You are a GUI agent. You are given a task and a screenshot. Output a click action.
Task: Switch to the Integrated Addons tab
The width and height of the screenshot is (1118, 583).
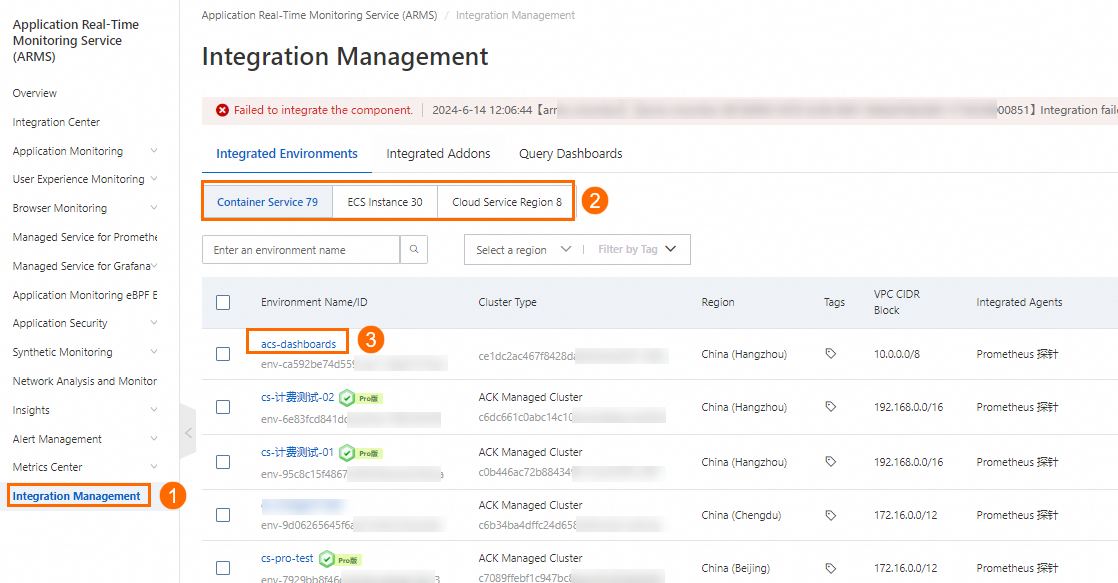438,153
